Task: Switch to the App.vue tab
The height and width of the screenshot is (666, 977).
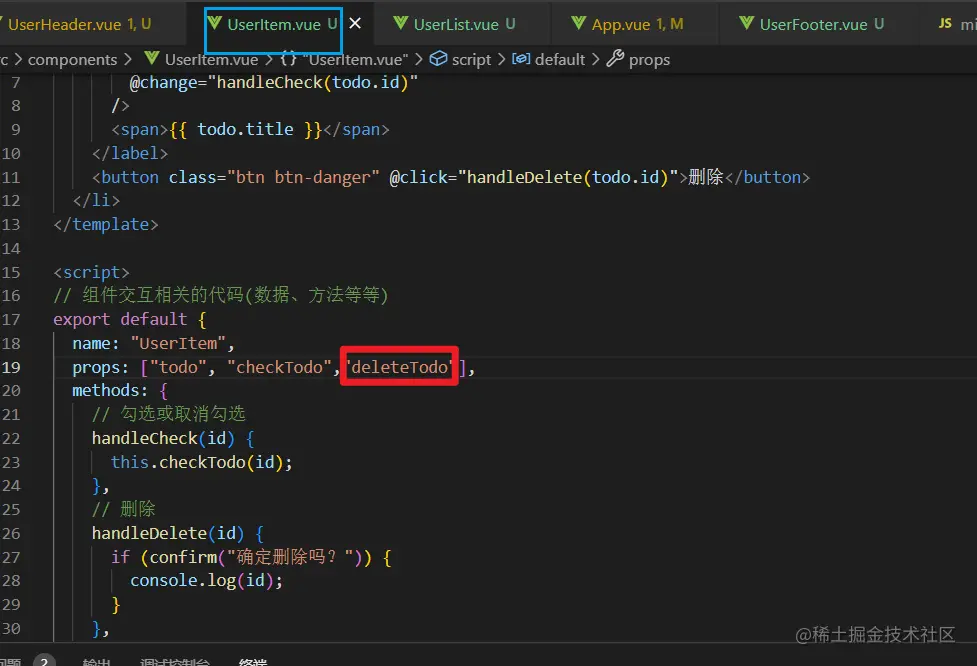Action: point(635,24)
